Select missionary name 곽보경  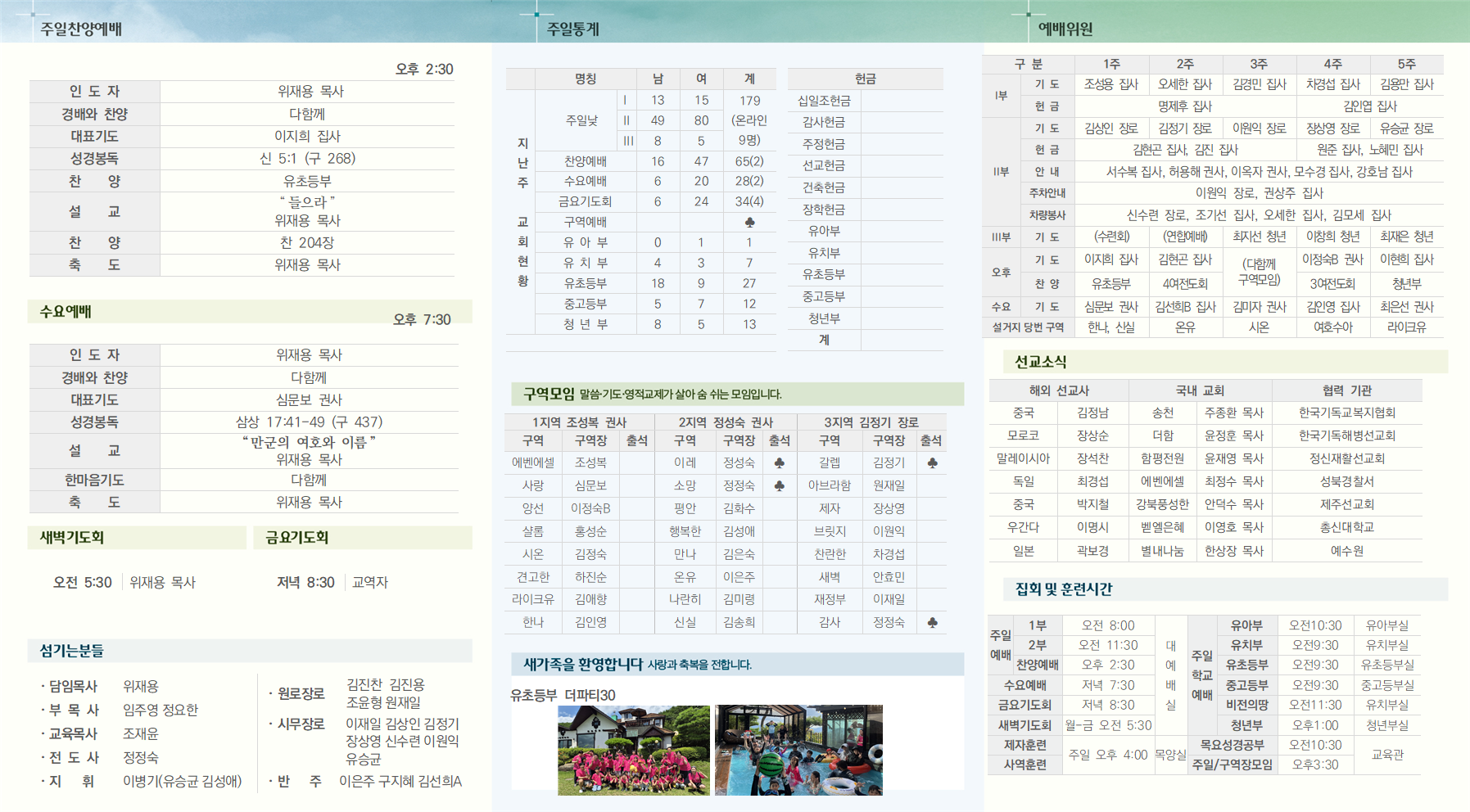[x=1092, y=552]
